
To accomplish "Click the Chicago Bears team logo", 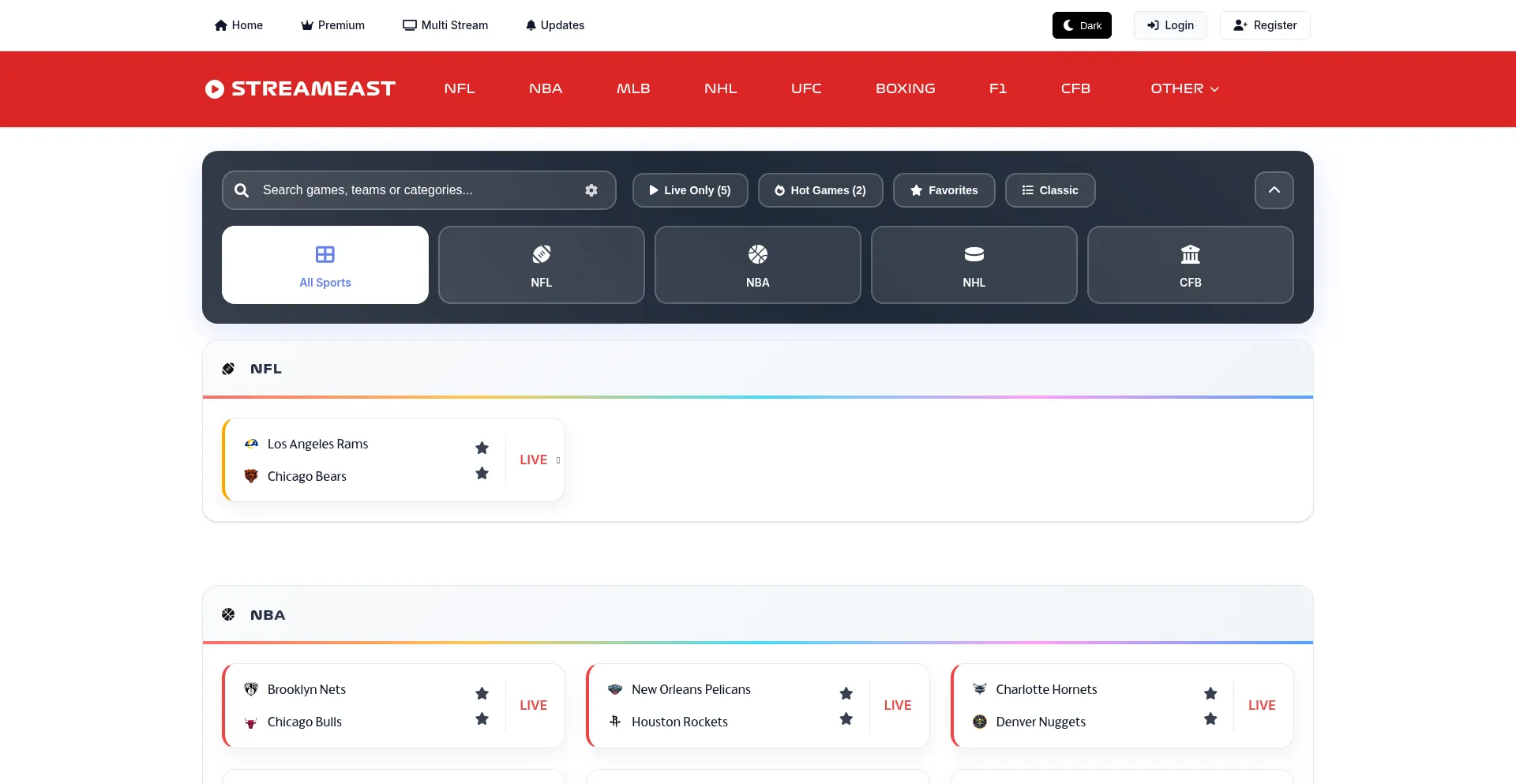I will click(251, 476).
